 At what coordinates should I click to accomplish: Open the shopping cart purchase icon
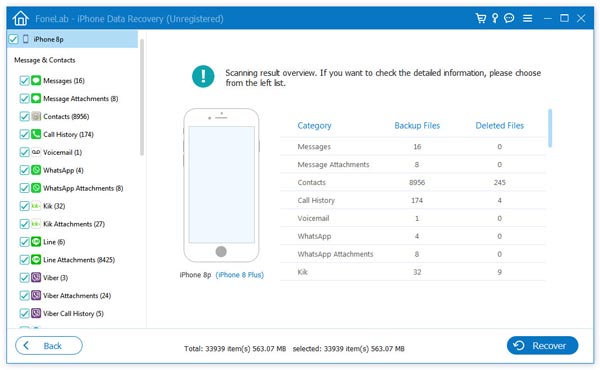coord(481,18)
